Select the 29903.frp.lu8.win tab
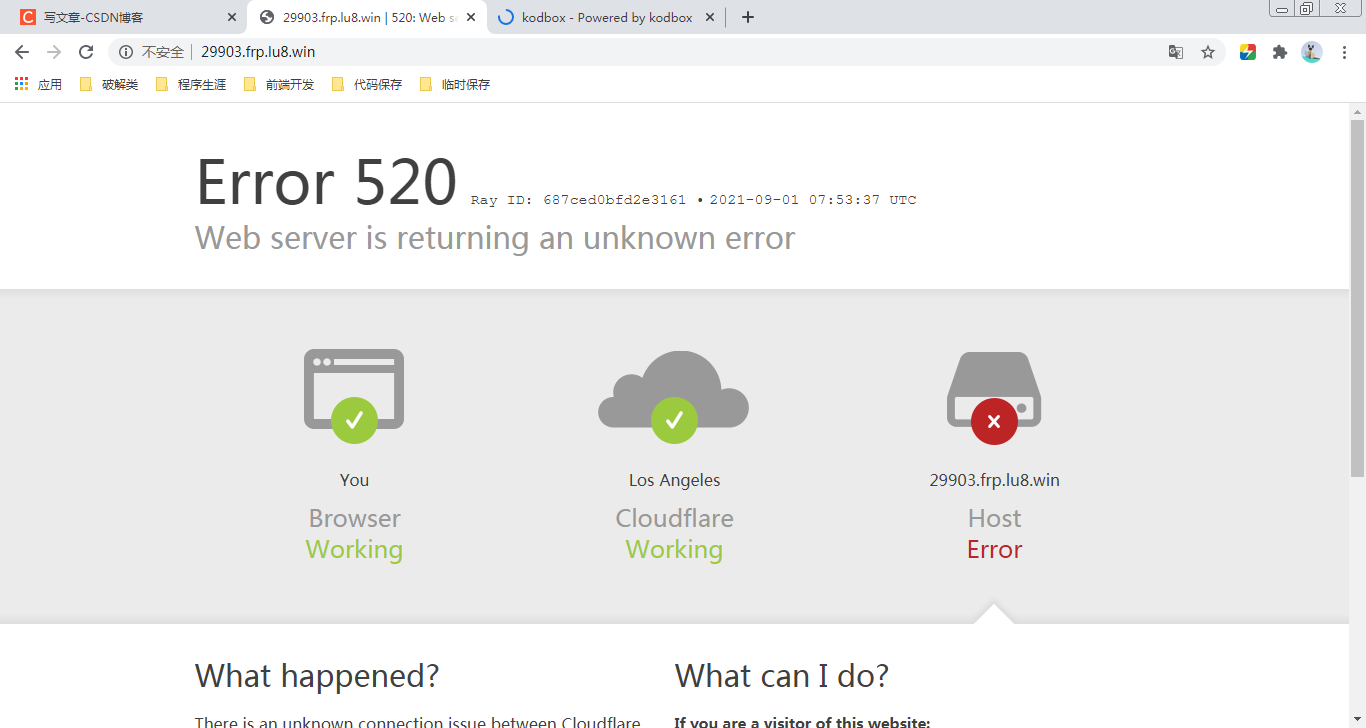This screenshot has height=728, width=1366. (365, 17)
